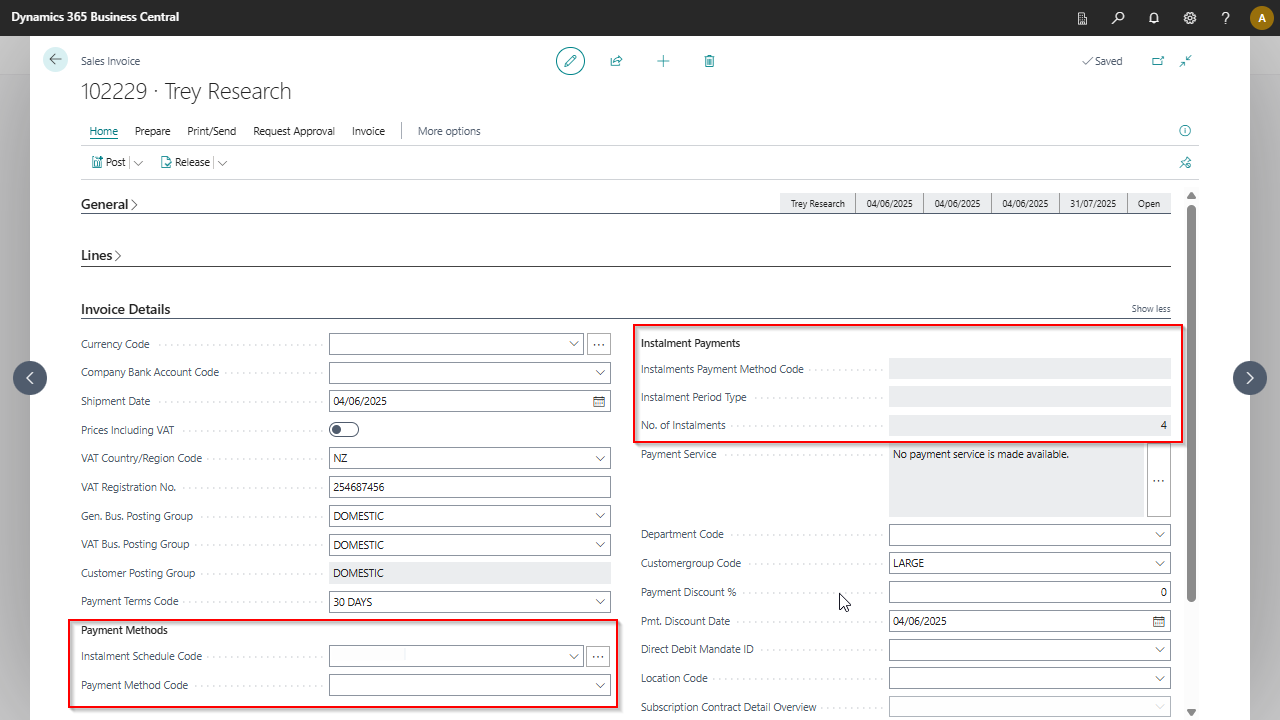Open the Print/Send menu

212,131
